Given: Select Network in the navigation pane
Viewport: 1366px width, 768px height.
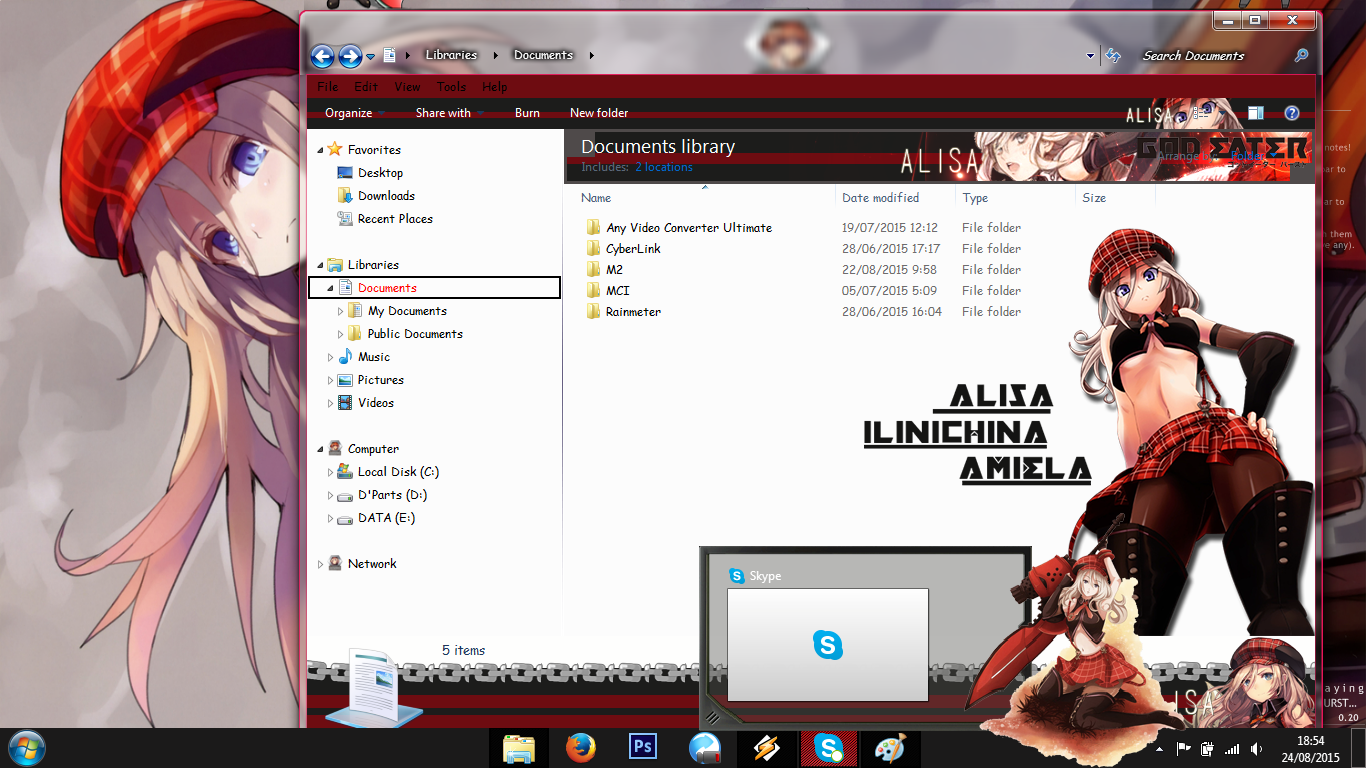Looking at the screenshot, I should (x=372, y=564).
